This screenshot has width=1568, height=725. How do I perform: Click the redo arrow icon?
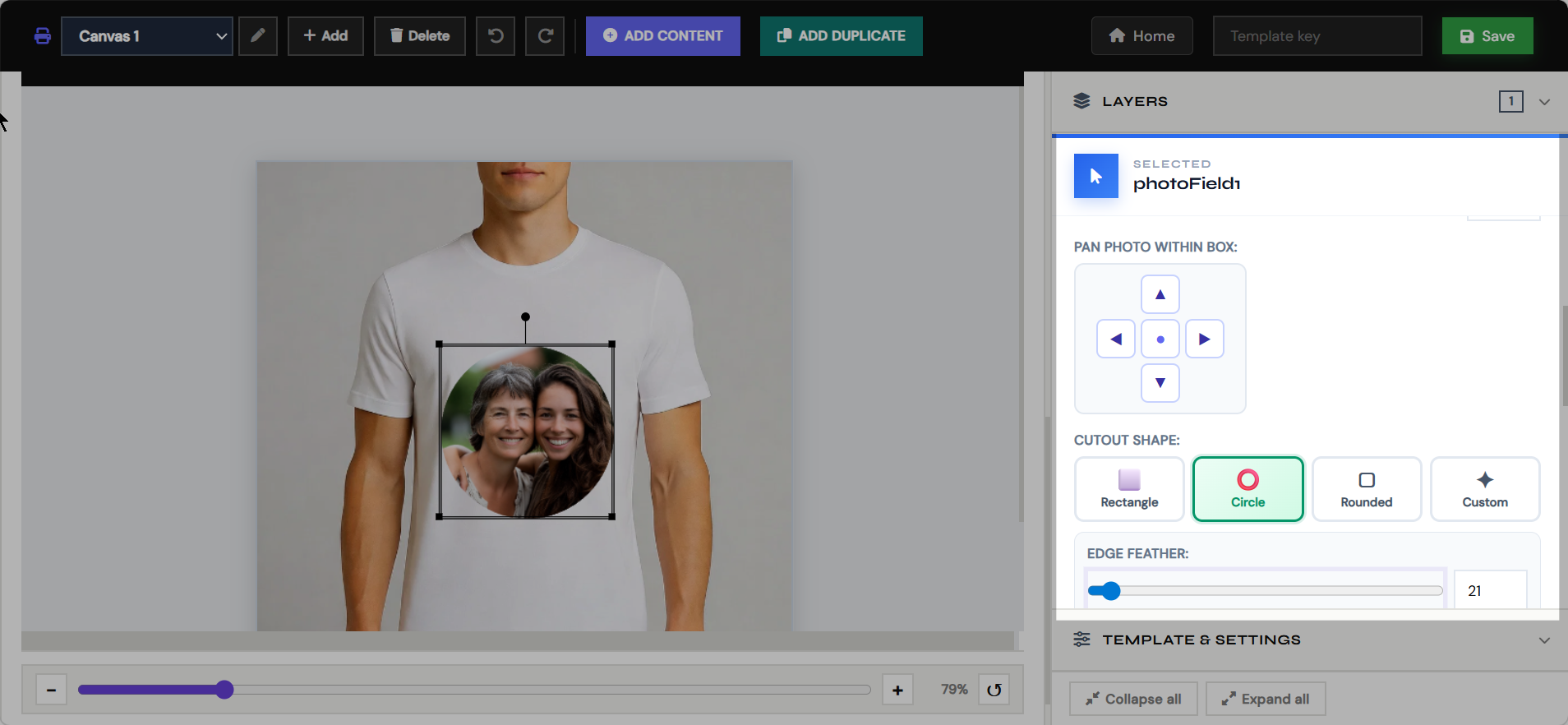pos(545,36)
